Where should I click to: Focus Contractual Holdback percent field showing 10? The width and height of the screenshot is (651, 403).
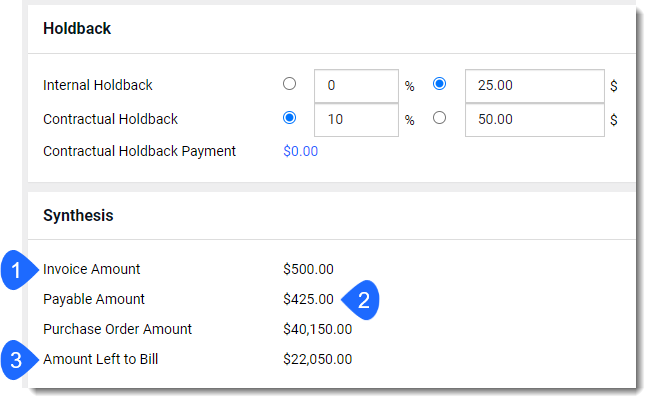356,120
